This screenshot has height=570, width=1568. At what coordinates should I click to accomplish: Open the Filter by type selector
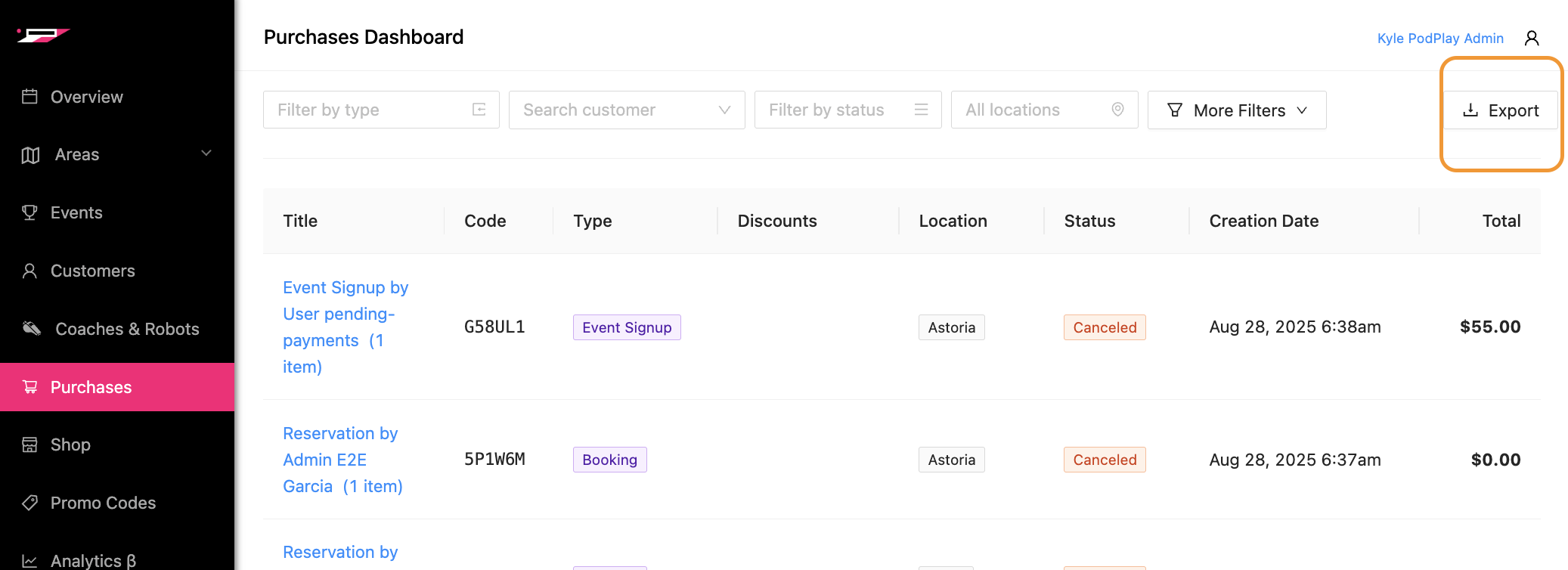380,110
